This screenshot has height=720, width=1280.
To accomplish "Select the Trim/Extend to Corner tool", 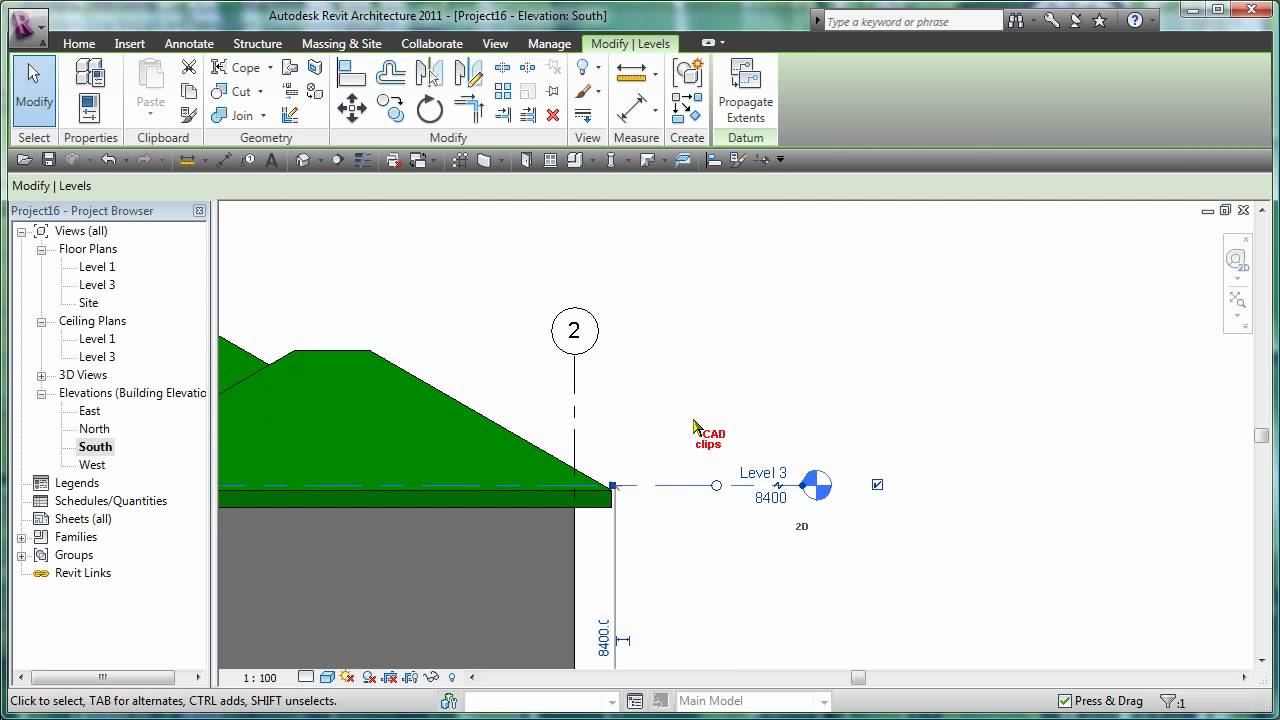I will (468, 108).
